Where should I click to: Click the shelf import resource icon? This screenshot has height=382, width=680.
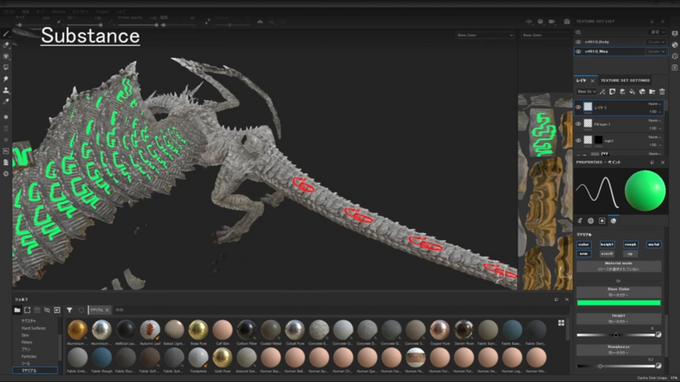[x=57, y=310]
